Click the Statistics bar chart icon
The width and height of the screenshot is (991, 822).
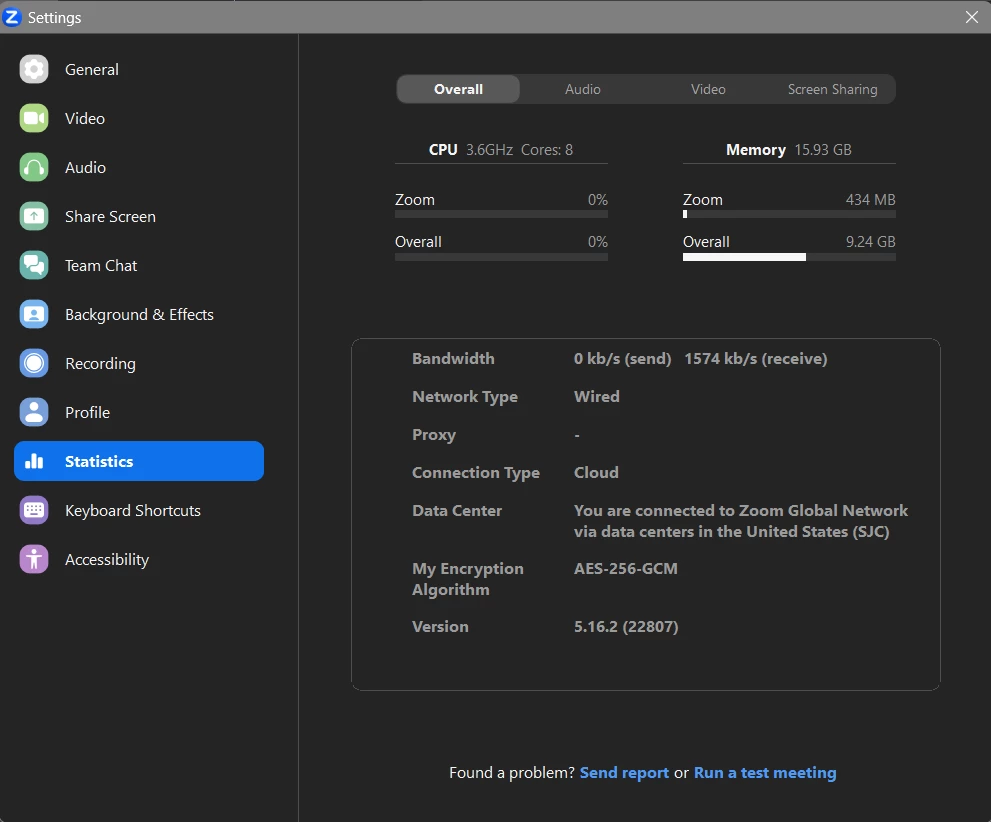point(33,461)
